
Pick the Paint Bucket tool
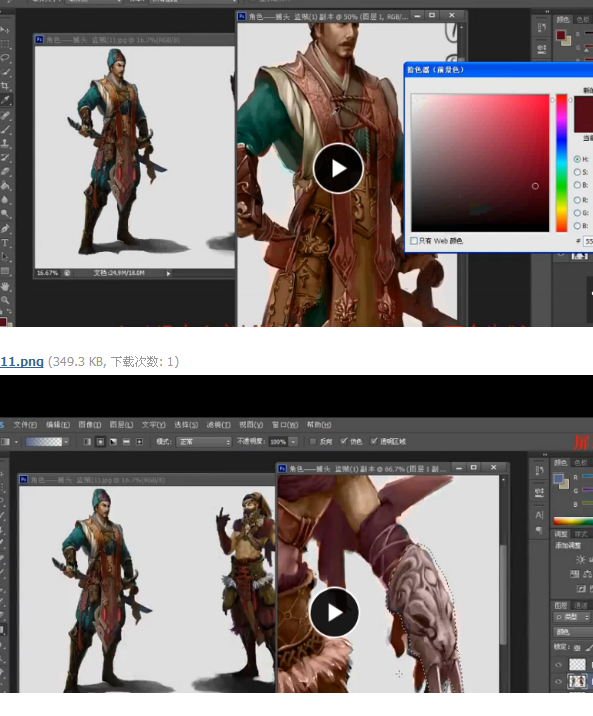tap(5, 186)
